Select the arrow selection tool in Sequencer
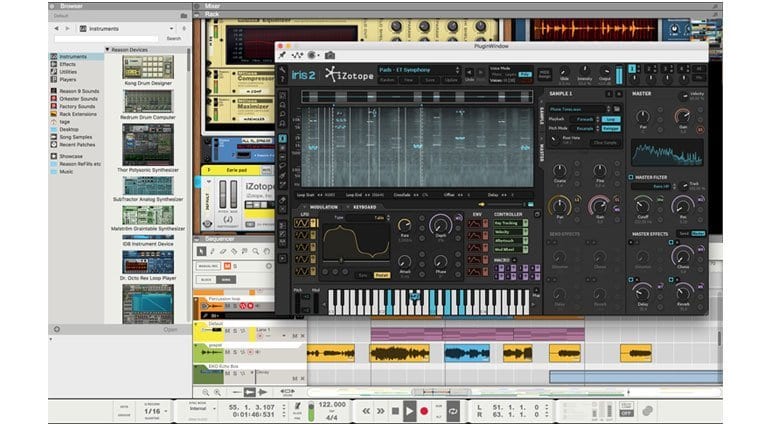The image size is (770, 425). 201,251
